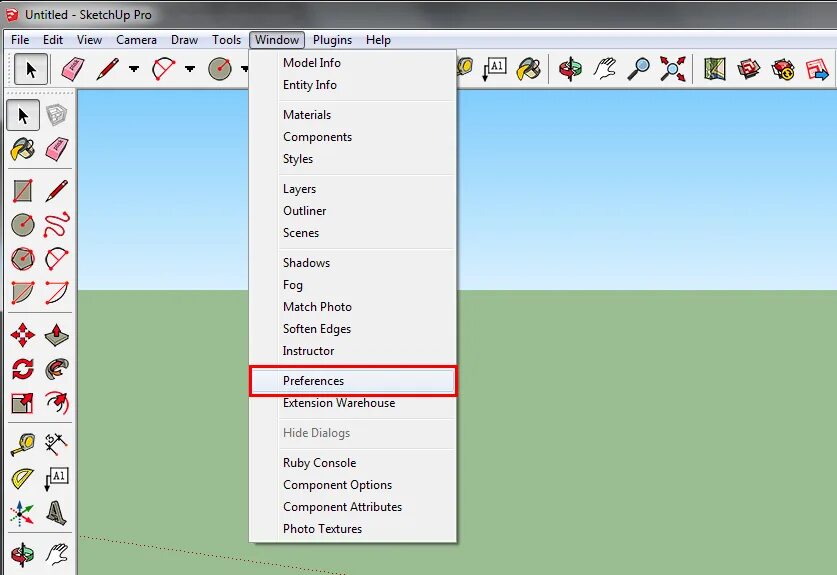This screenshot has width=837, height=575.
Task: Select the Scale tool
Action: pos(22,403)
